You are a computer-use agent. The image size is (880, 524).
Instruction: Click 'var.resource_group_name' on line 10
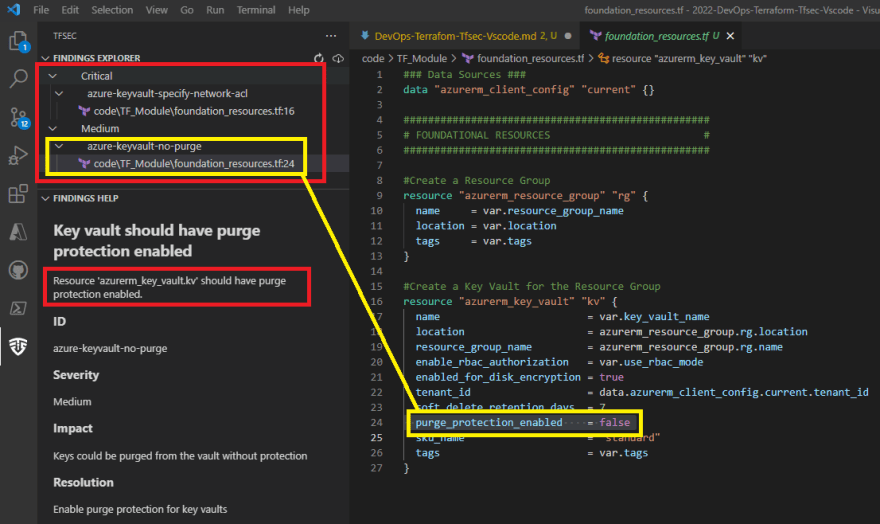553,210
